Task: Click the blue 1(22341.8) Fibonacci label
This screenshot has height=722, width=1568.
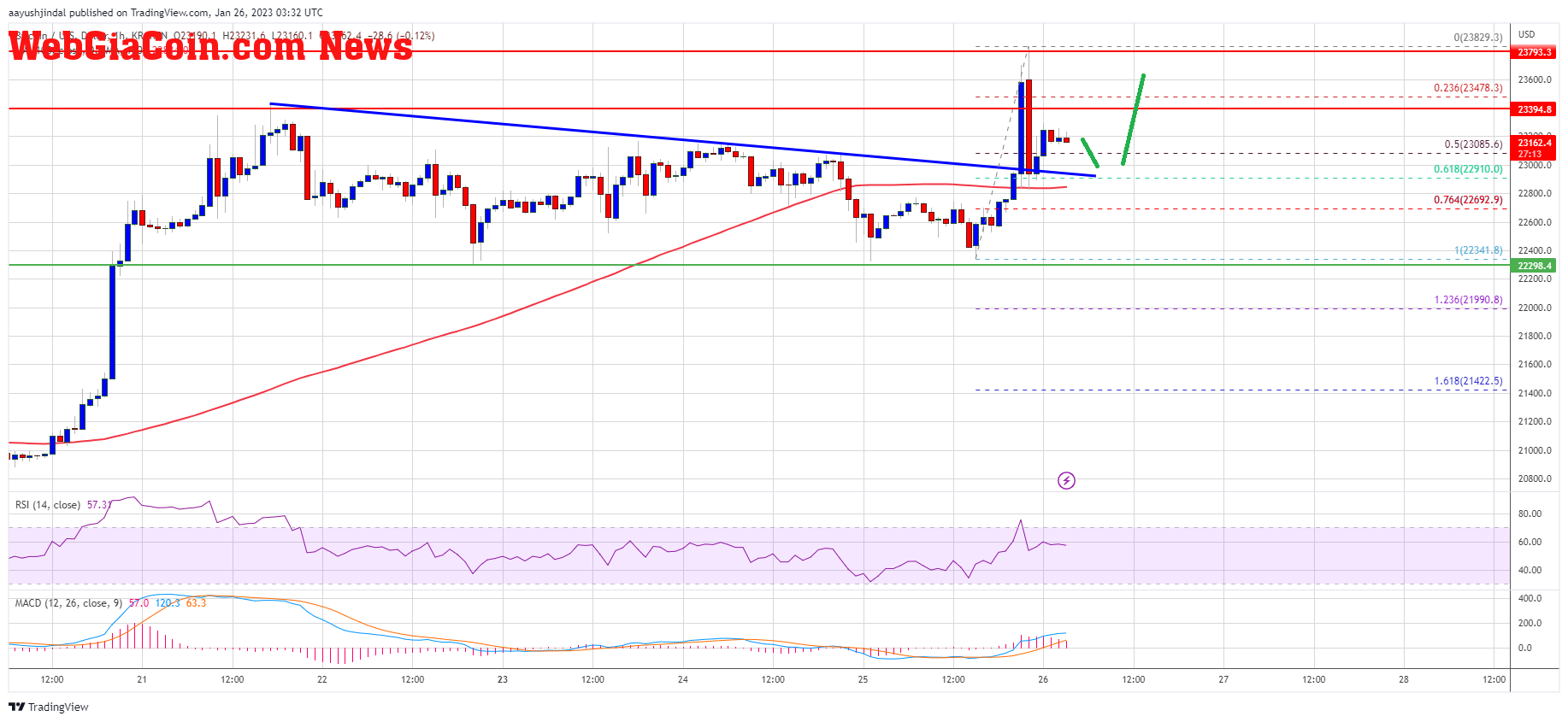Action: [x=1478, y=250]
